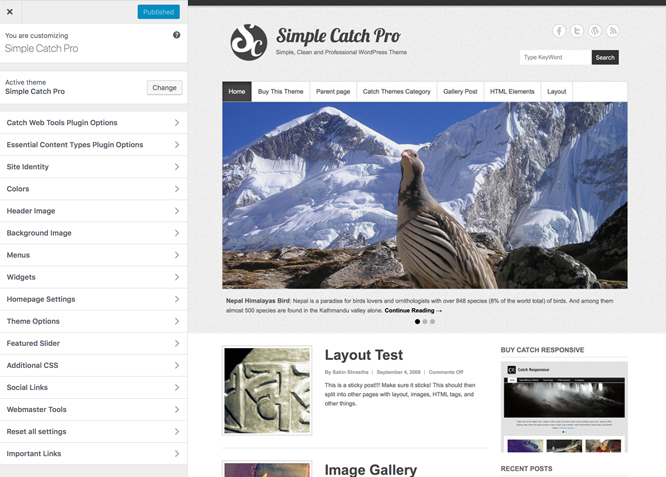Select the first slider pagination dot
The image size is (666, 477).
tap(417, 322)
